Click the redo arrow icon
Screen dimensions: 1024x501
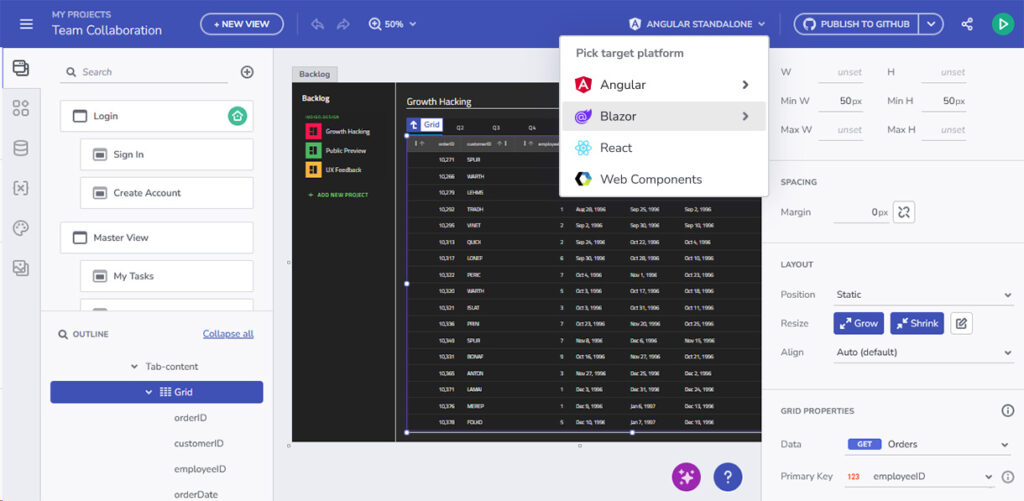pyautogui.click(x=344, y=24)
